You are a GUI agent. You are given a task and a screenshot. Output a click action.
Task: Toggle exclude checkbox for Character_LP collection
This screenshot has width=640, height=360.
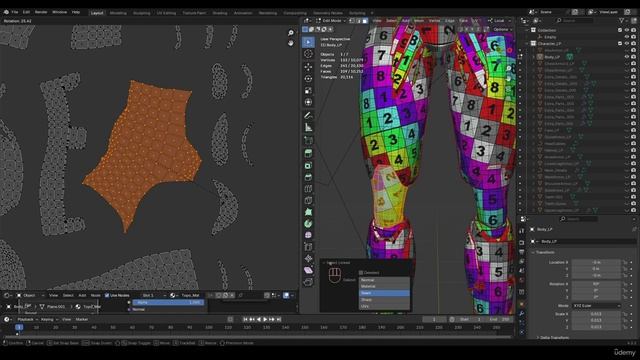(x=620, y=43)
